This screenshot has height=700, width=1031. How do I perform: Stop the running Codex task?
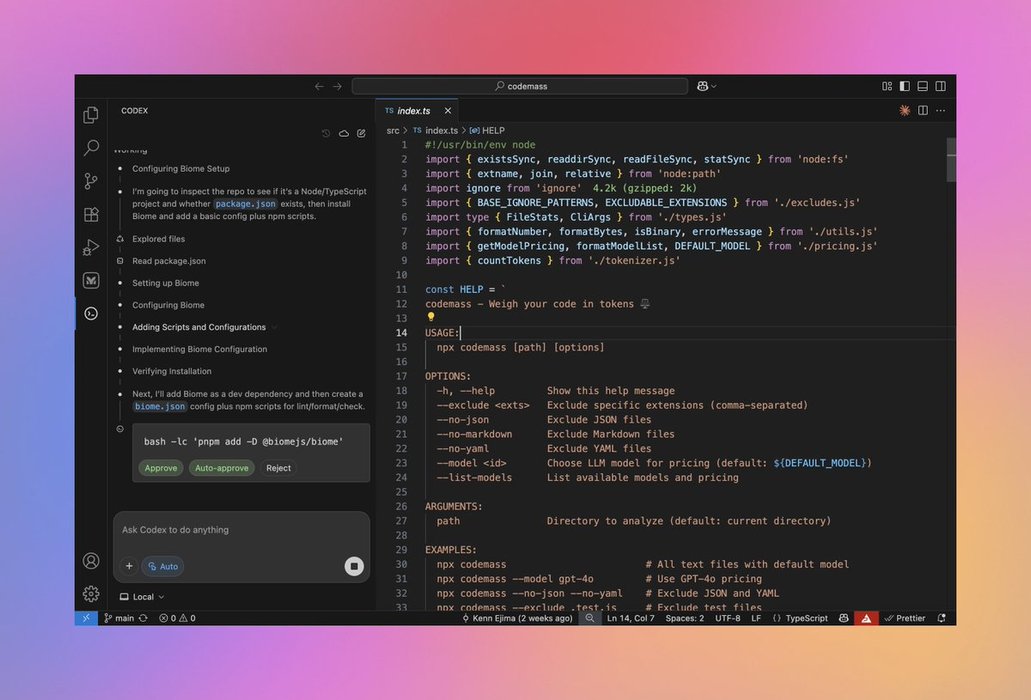click(x=354, y=566)
